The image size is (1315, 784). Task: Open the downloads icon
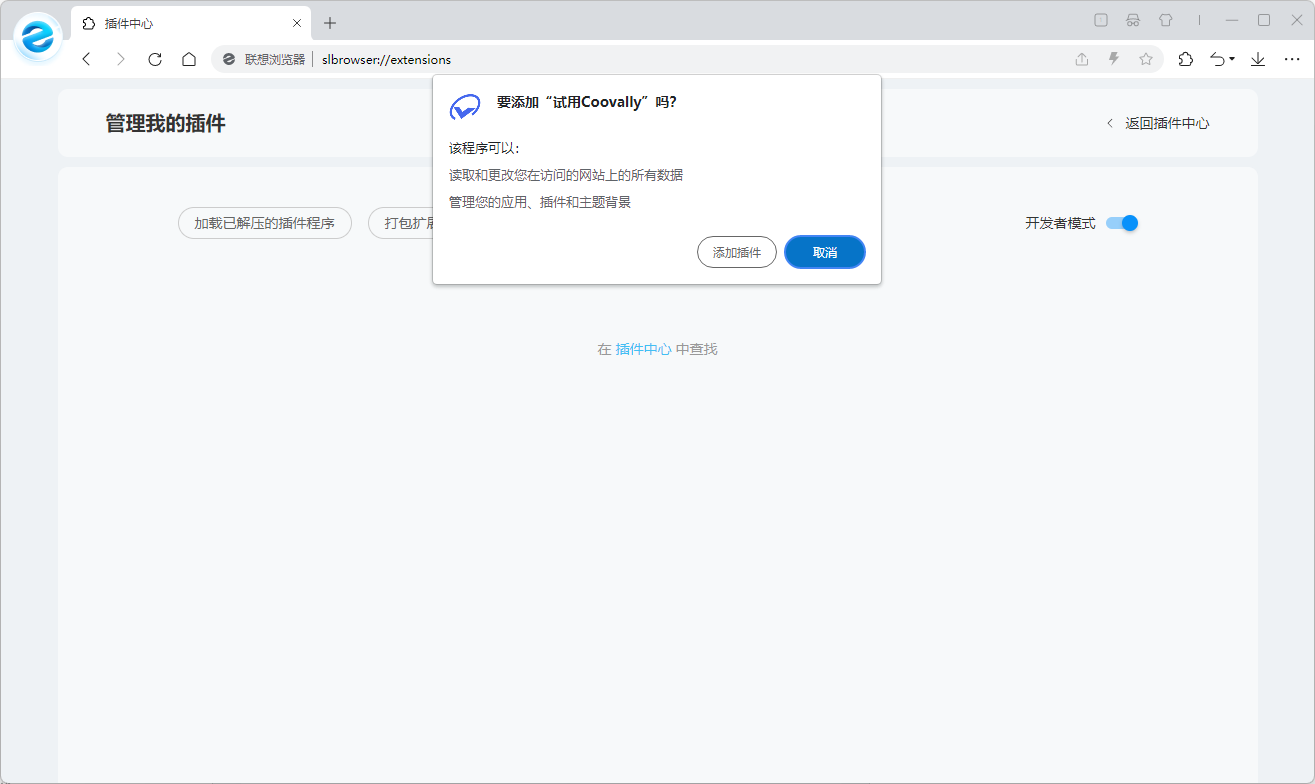1258,59
